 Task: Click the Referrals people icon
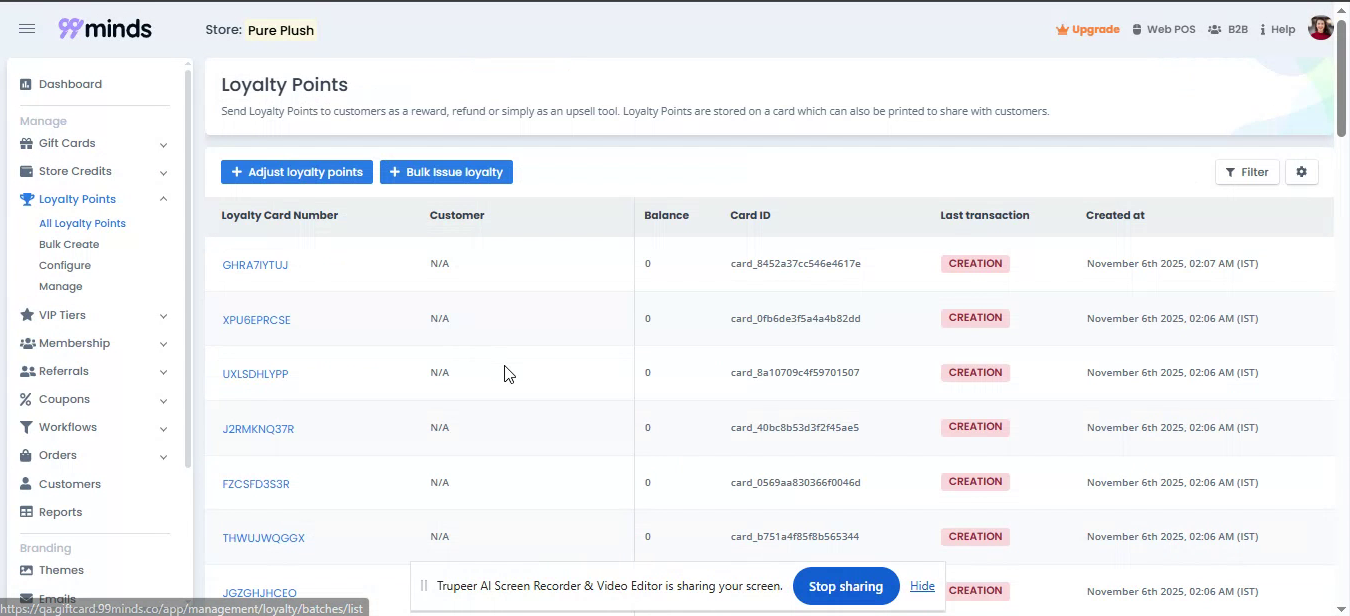(x=27, y=372)
